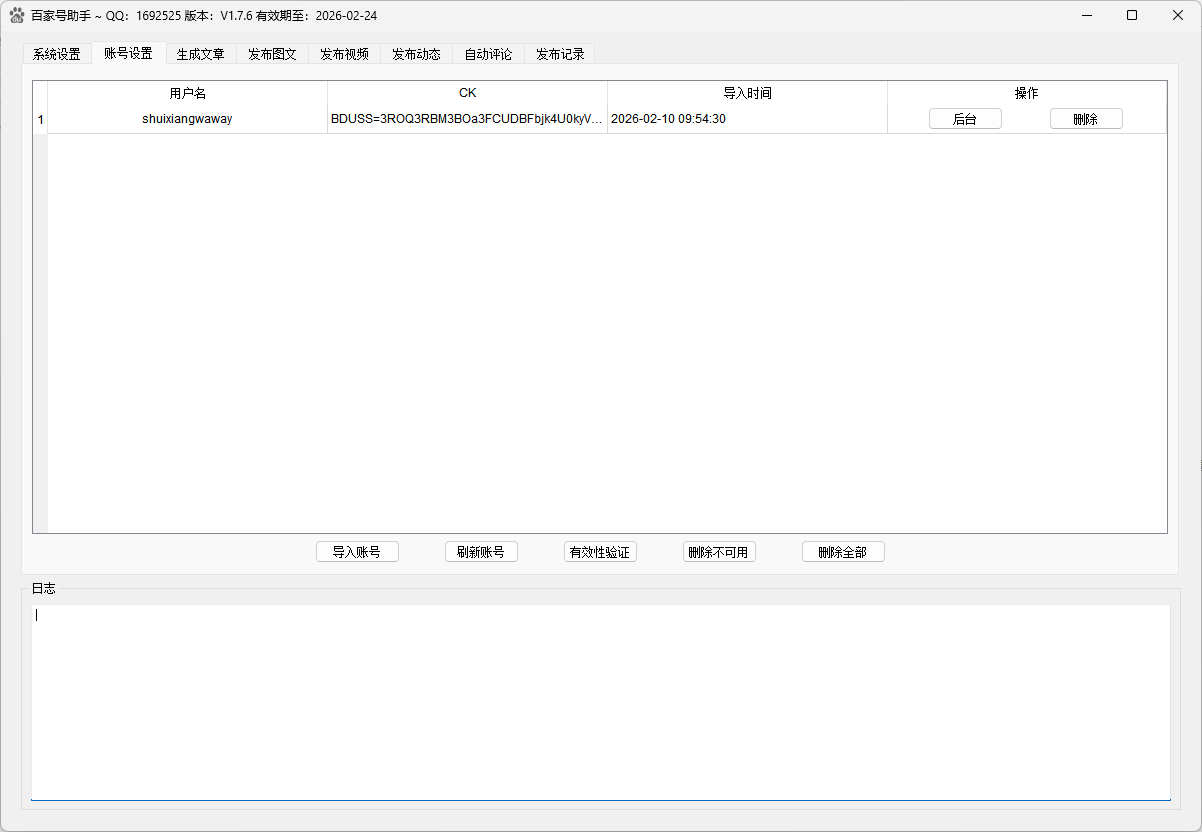Open the 后台 for shuixiangwaway

964,118
